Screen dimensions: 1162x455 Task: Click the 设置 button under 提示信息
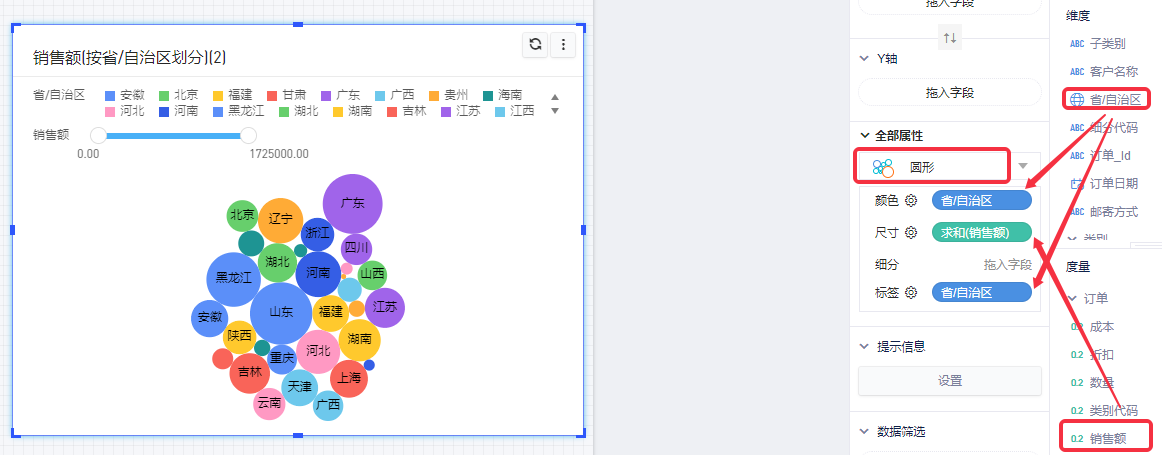click(x=949, y=381)
